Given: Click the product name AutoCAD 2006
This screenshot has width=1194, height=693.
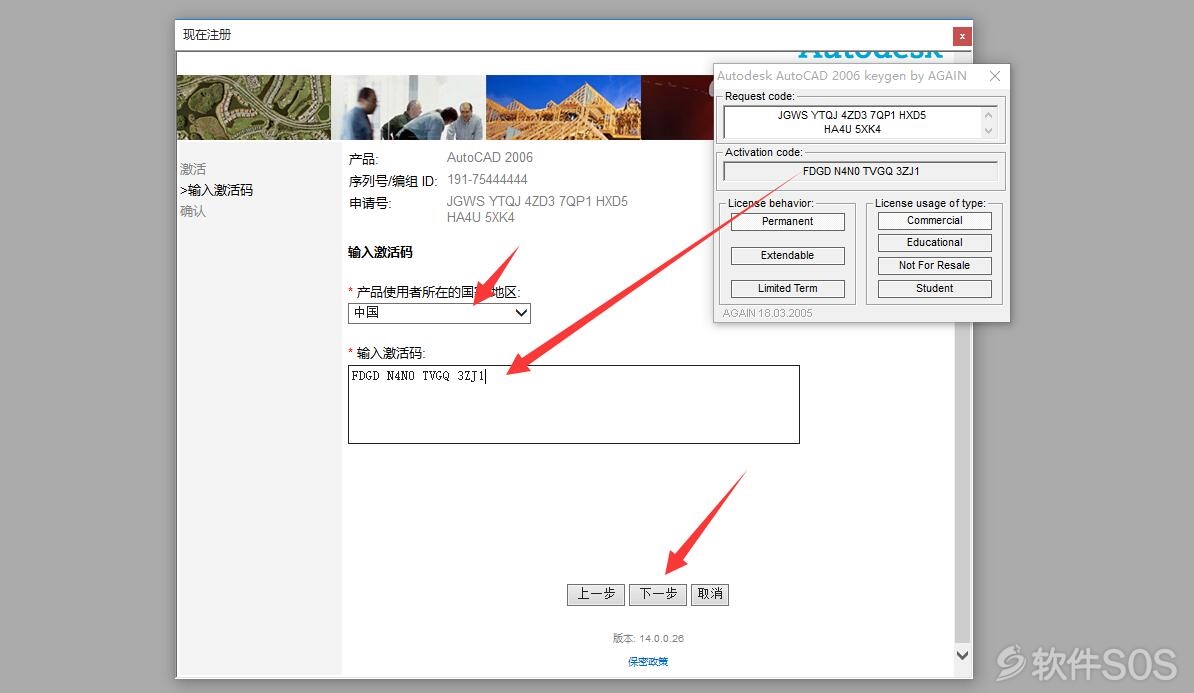Looking at the screenshot, I should pyautogui.click(x=490, y=158).
